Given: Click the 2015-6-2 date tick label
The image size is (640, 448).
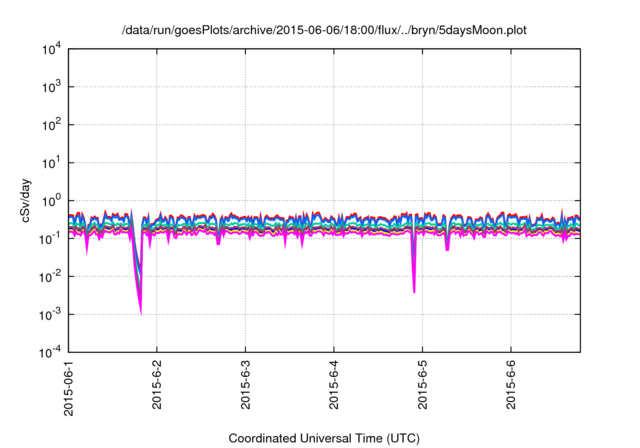Looking at the screenshot, I should (157, 384).
